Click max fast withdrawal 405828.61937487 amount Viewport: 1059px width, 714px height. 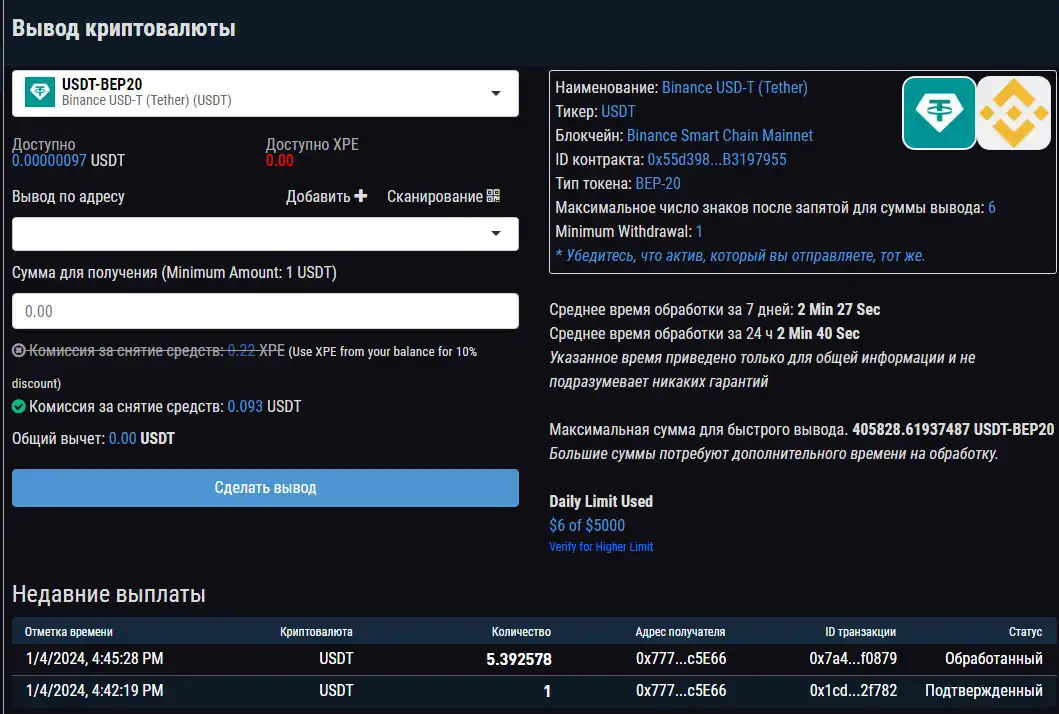(x=910, y=430)
